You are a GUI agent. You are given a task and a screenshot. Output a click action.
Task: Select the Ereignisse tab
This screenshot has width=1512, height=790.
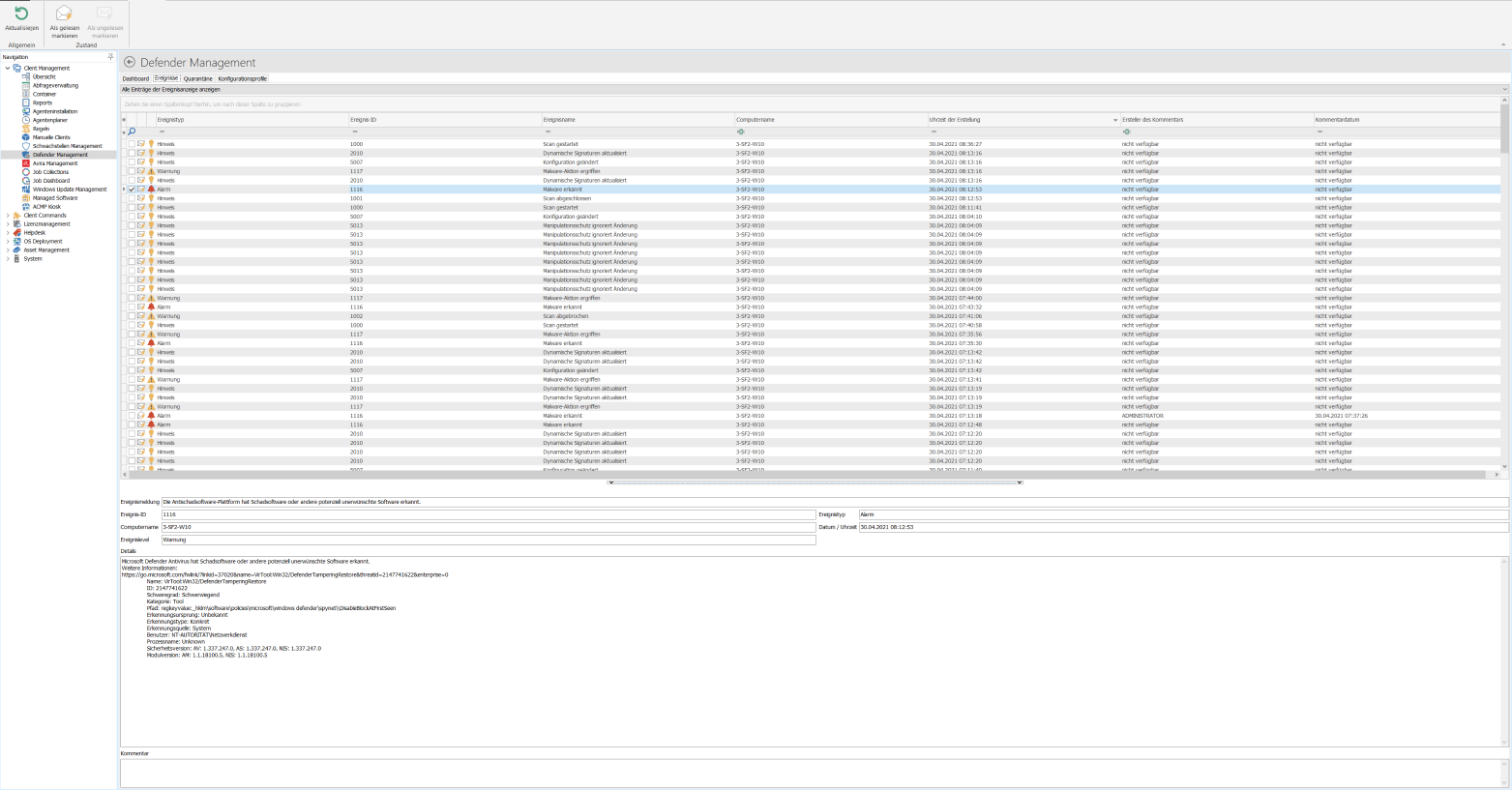tap(166, 78)
